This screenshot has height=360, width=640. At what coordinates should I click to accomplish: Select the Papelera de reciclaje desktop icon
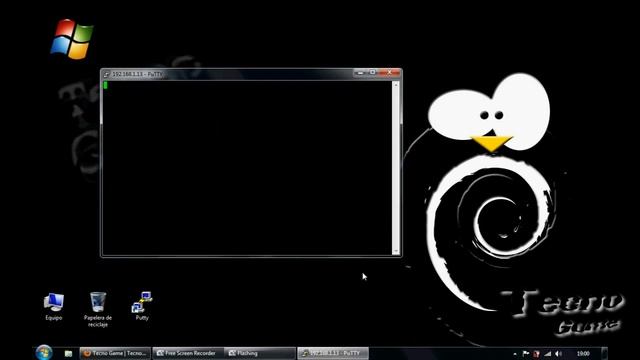tap(98, 309)
